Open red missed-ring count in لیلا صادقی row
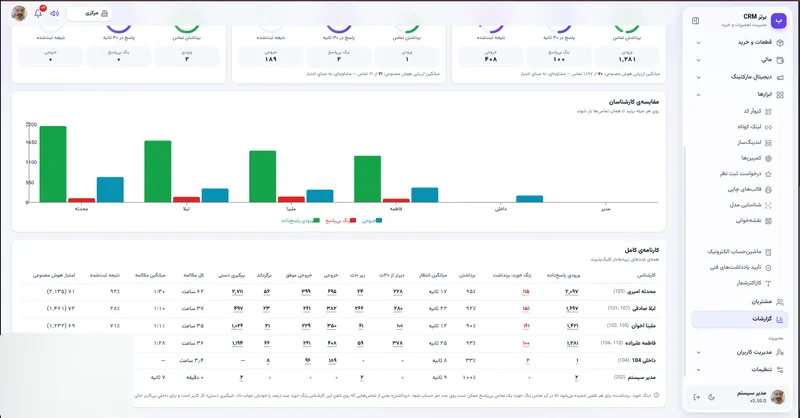This screenshot has width=800, height=418. (526, 309)
